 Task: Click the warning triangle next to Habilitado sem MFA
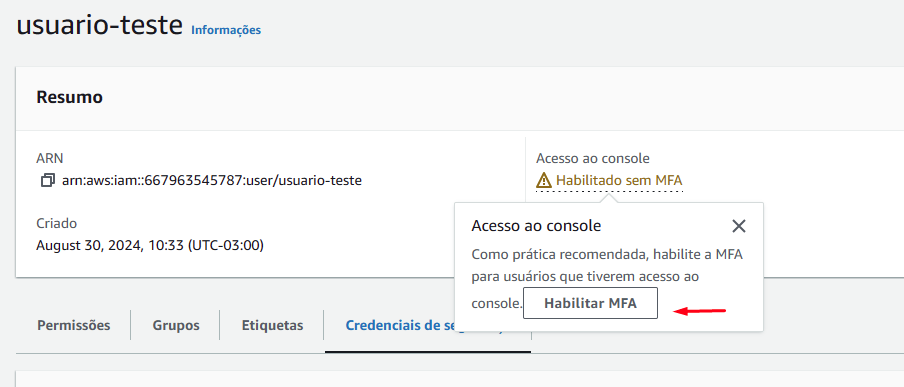(x=544, y=181)
